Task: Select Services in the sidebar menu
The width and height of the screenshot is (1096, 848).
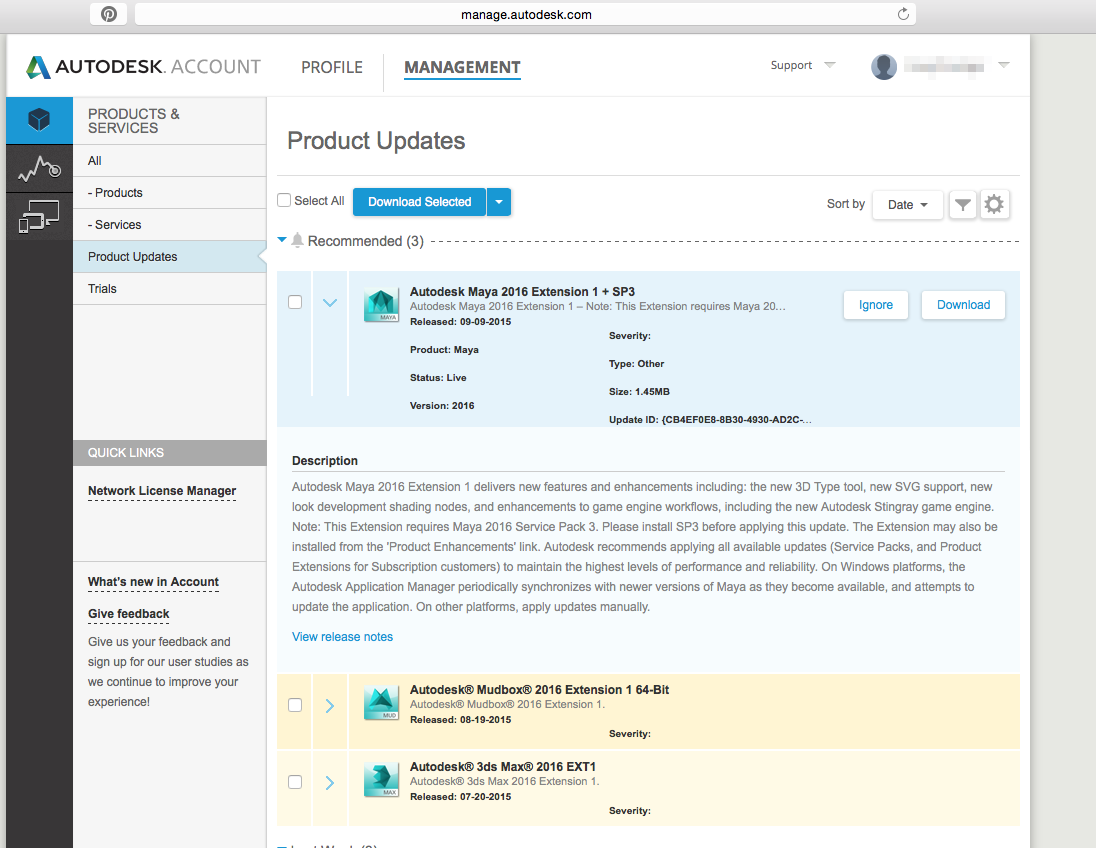Action: pos(170,225)
